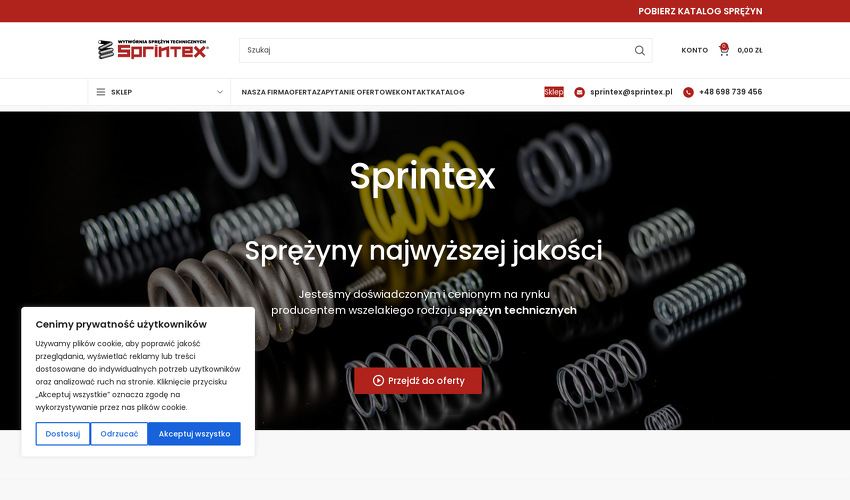
Task: Click the red email envelope icon
Action: click(579, 92)
